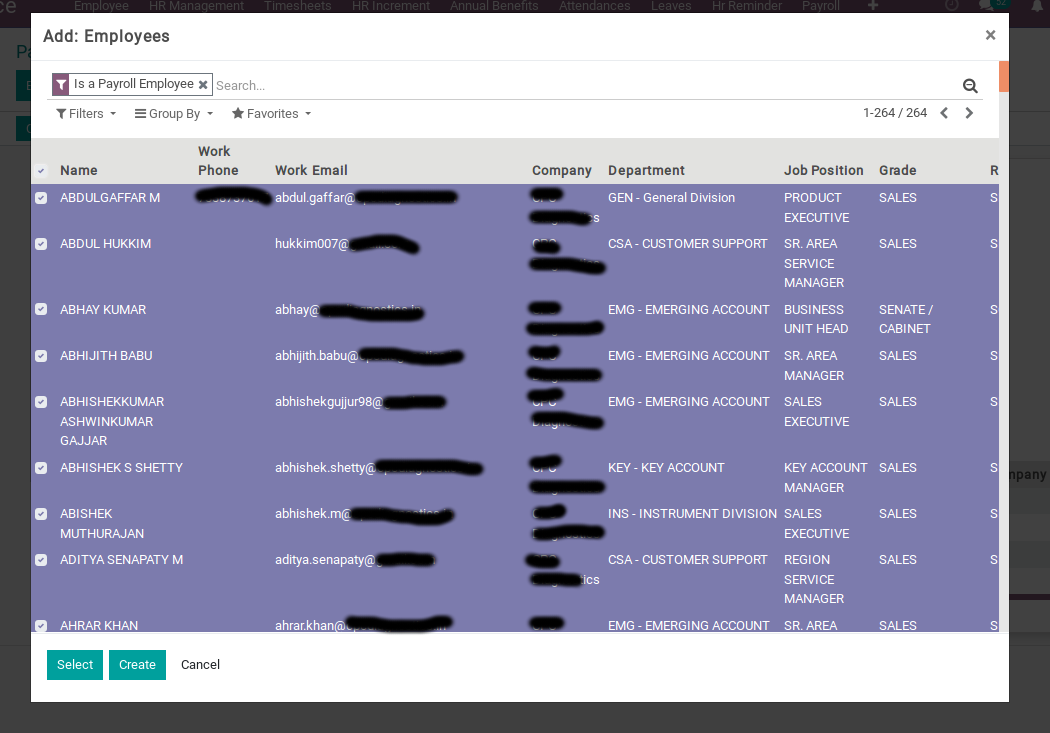Go to the previous page arrow
The width and height of the screenshot is (1050, 733).
click(x=944, y=114)
